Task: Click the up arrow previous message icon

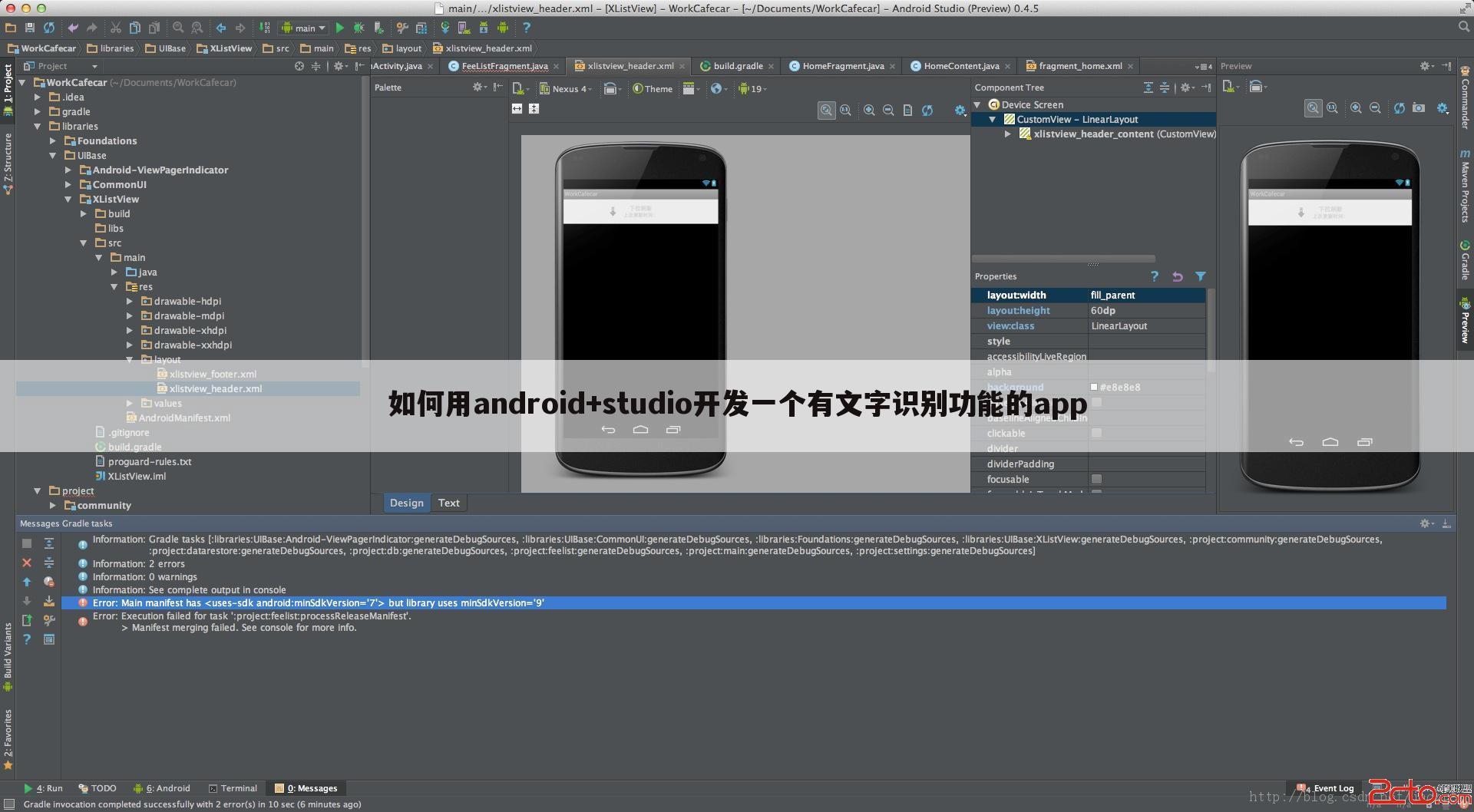Action: click(x=27, y=582)
